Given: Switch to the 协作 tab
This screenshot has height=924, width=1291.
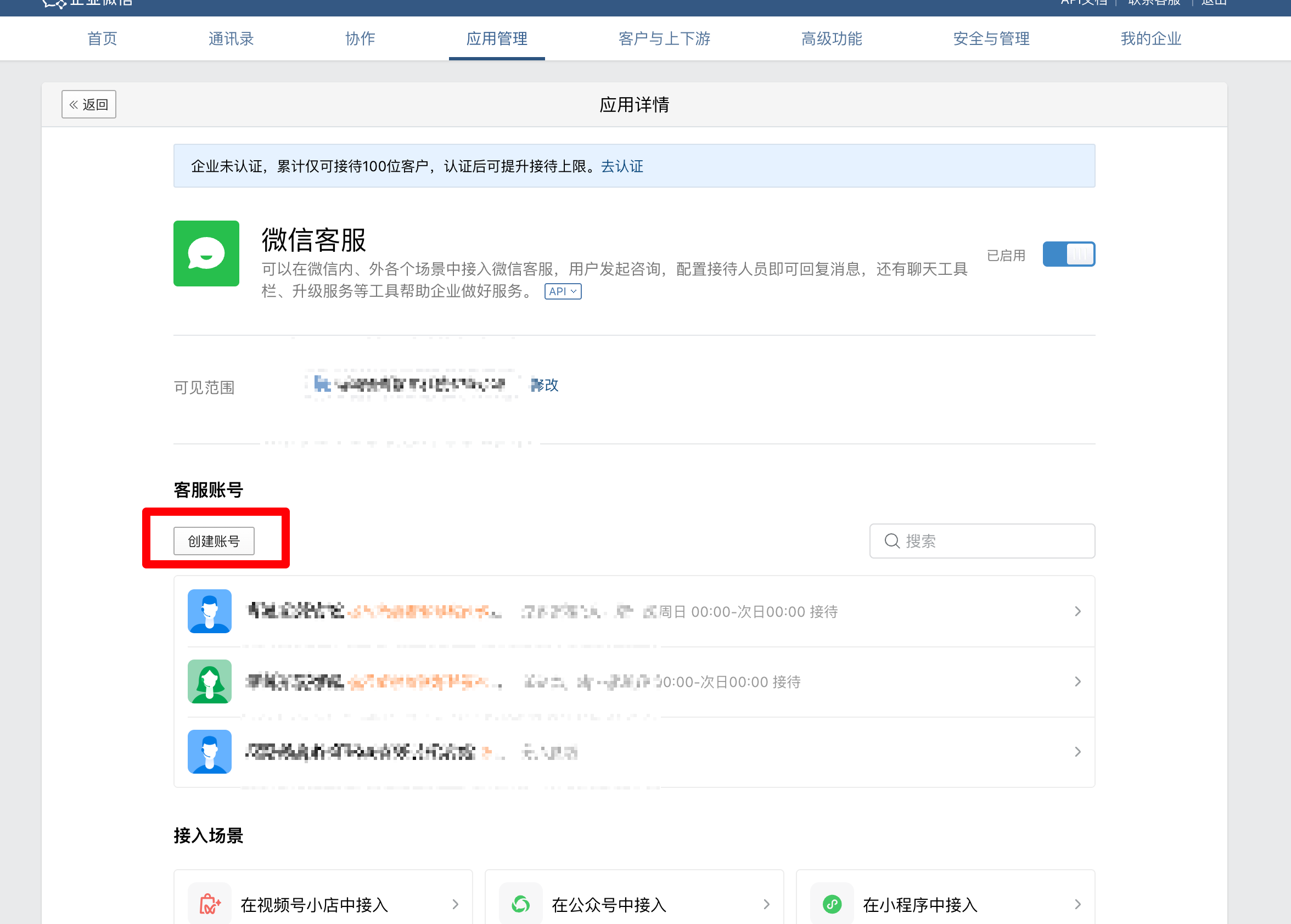Looking at the screenshot, I should point(360,39).
